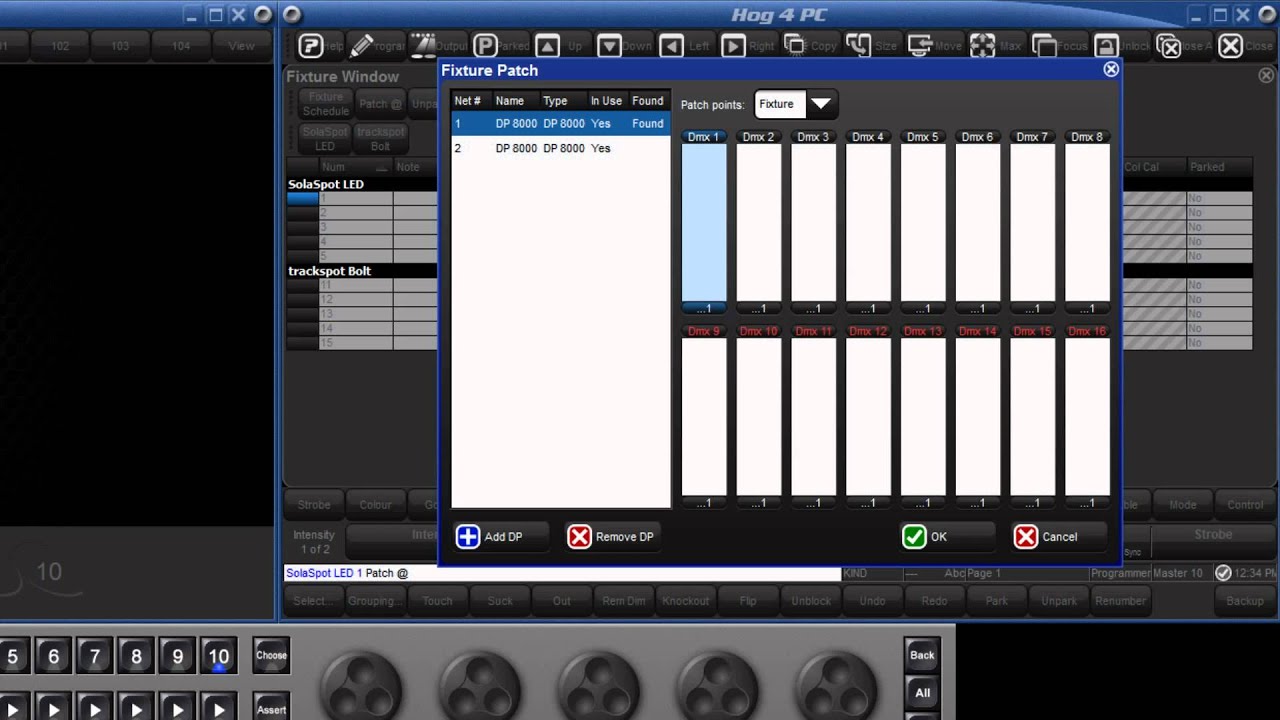1280x720 pixels.
Task: Select the Dmx 1 universe column
Action: click(704, 221)
